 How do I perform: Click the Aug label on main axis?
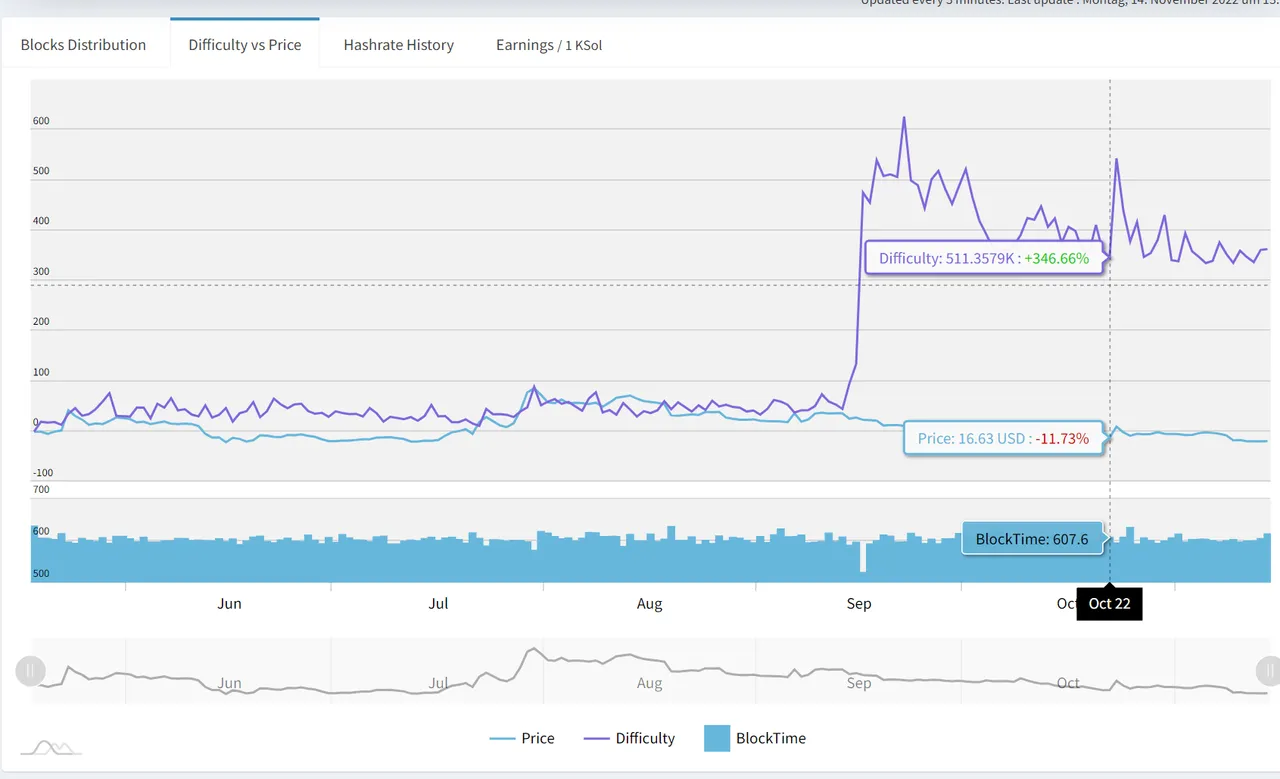coord(649,603)
